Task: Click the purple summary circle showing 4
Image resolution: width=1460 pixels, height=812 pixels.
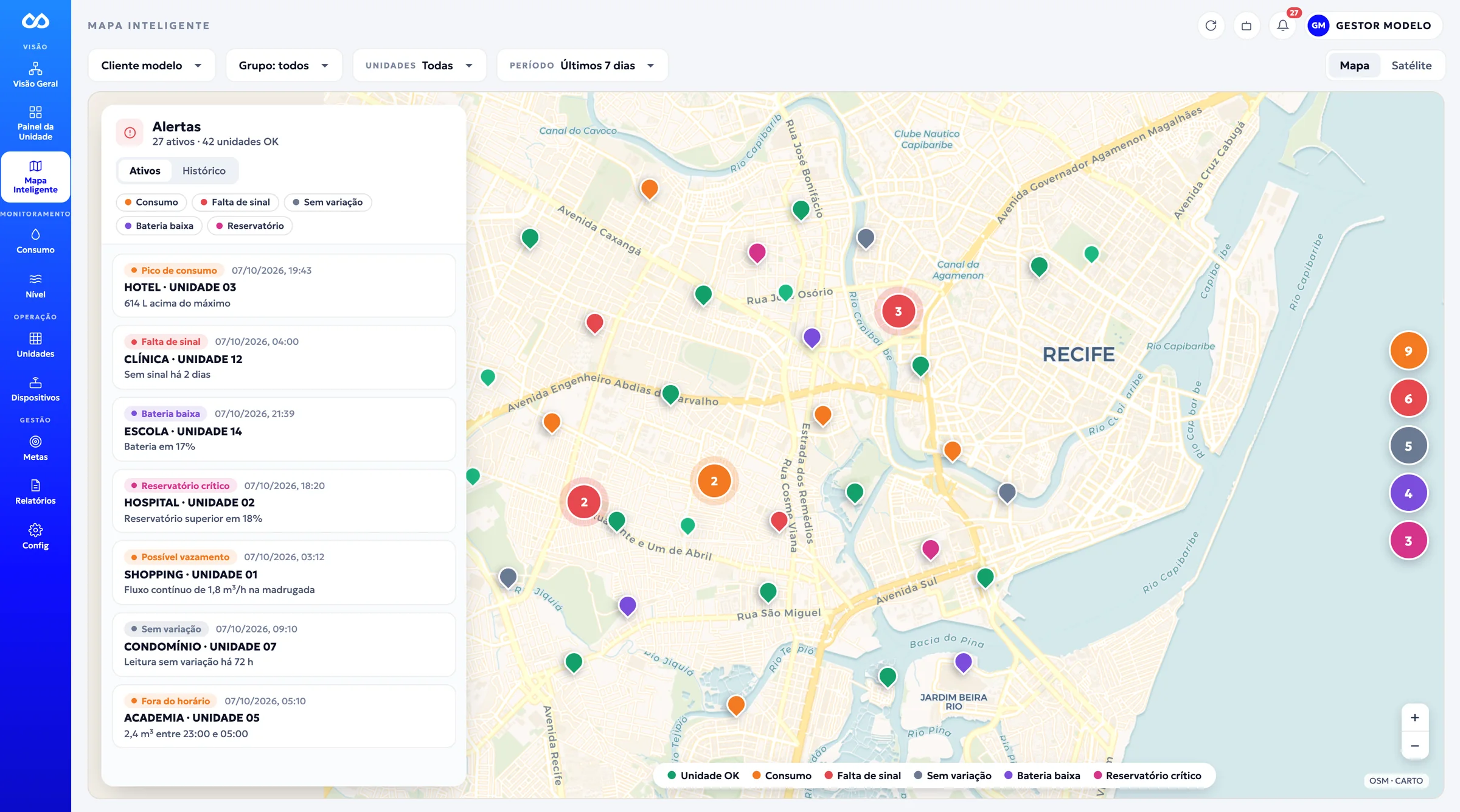Action: (1408, 493)
